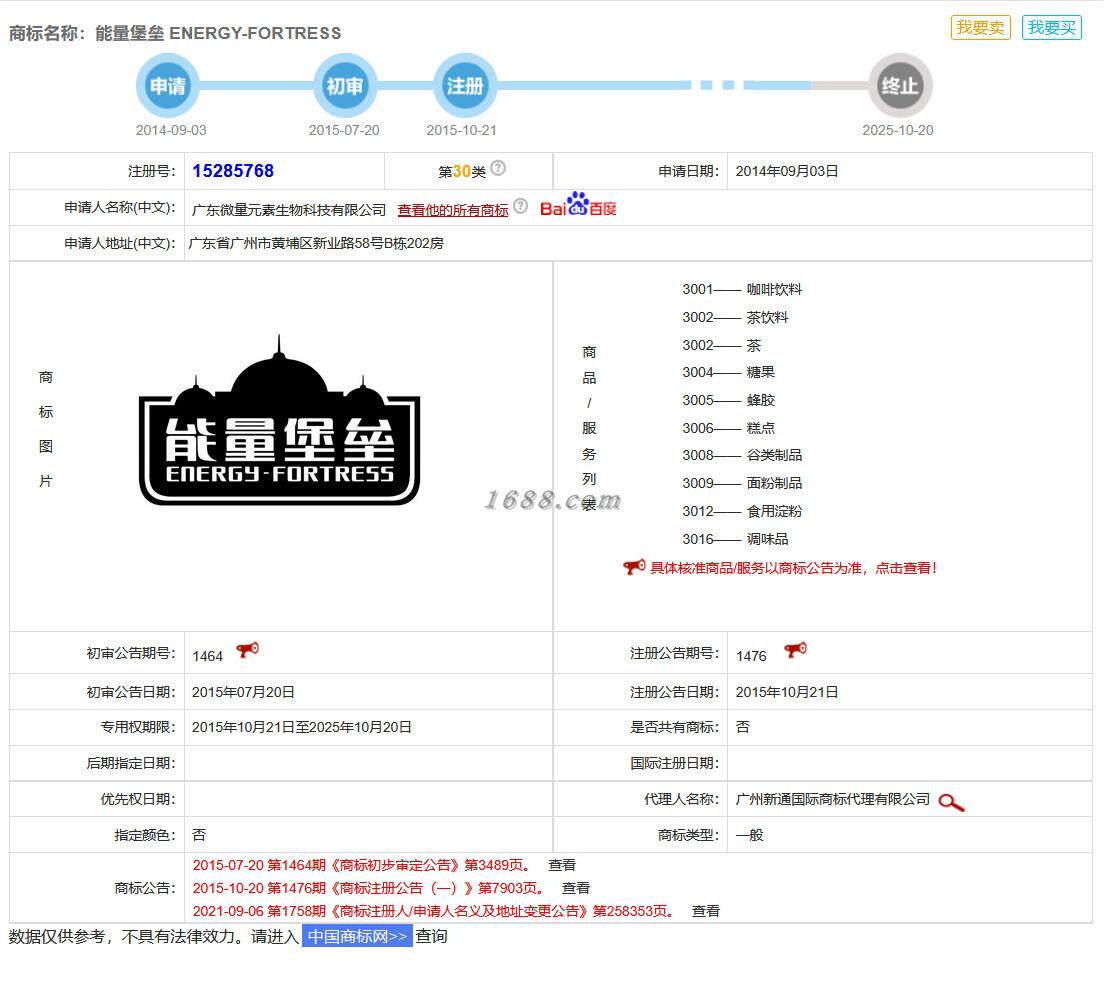Search applicant with Baidu logo icon
The image size is (1104, 995).
pos(578,204)
